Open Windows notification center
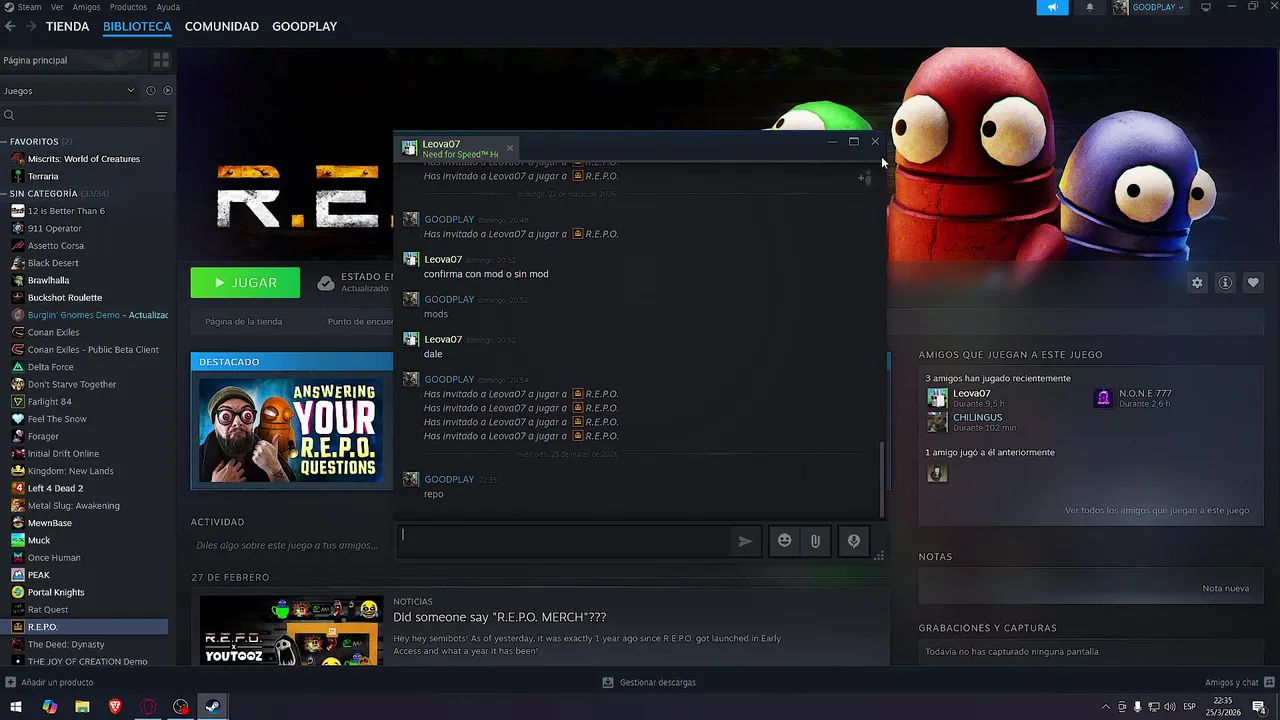The image size is (1280, 720). [x=1259, y=707]
